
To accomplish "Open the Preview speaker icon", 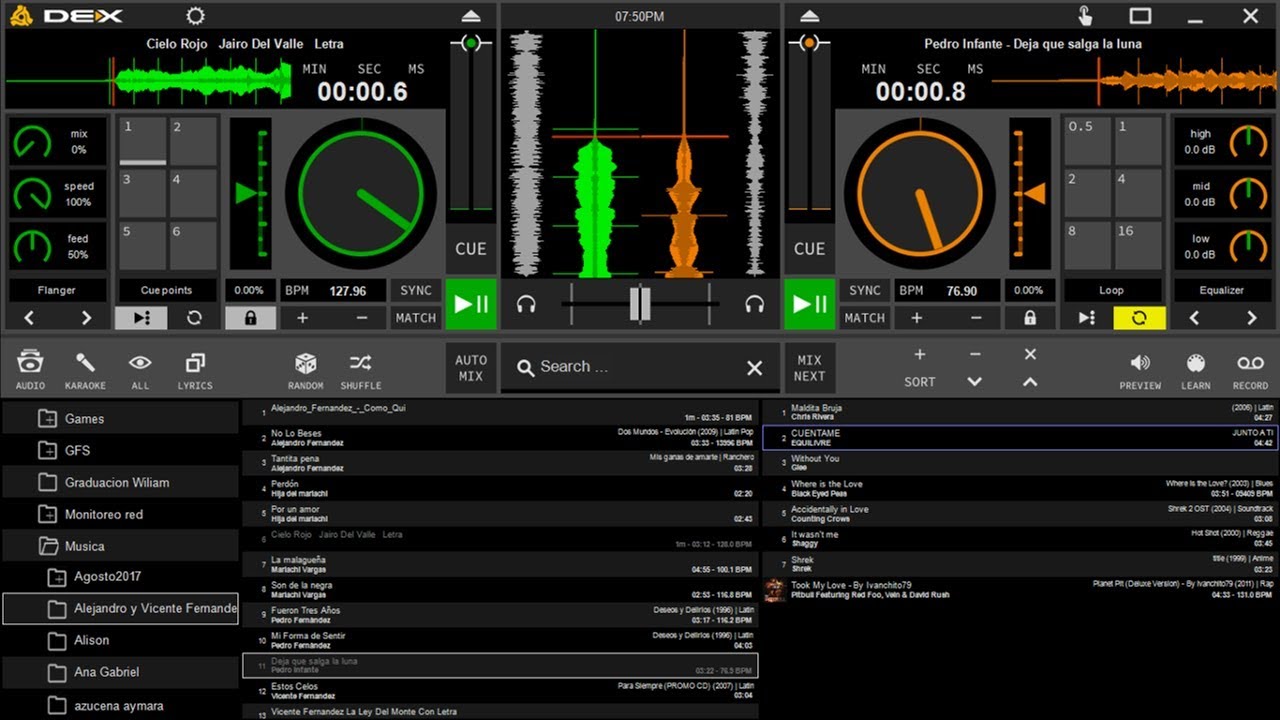I will (1140, 368).
